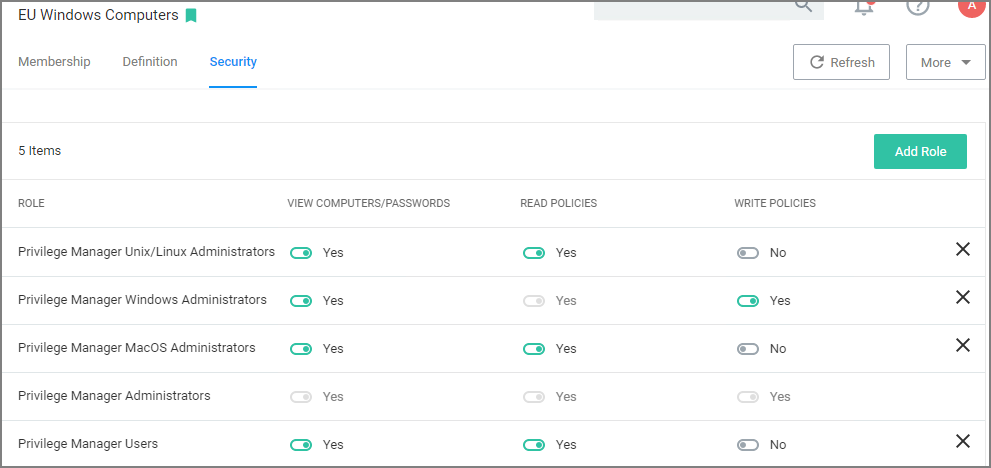The width and height of the screenshot is (991, 468).
Task: Enable Write Policies for Privilege Manager Users
Action: [x=747, y=445]
